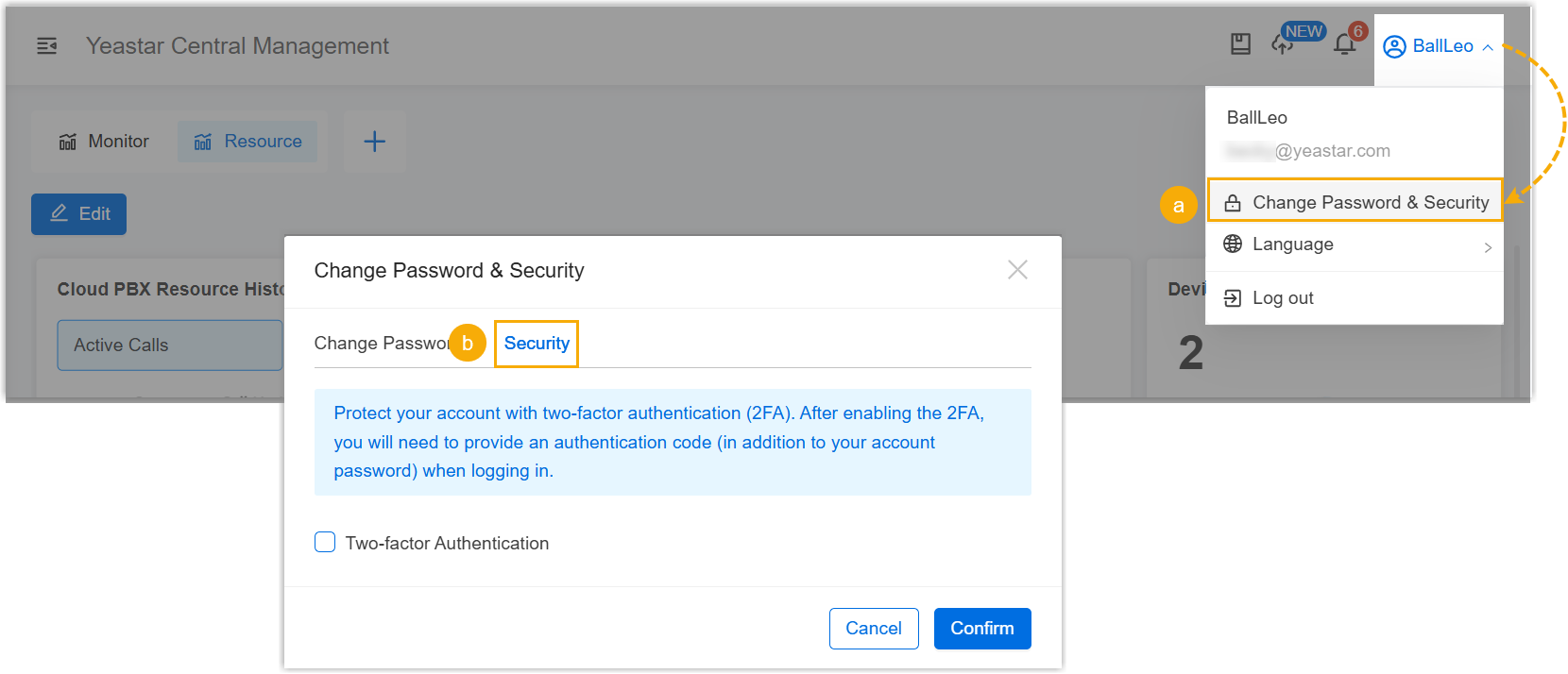
Task: Switch to the Security tab
Action: point(536,344)
